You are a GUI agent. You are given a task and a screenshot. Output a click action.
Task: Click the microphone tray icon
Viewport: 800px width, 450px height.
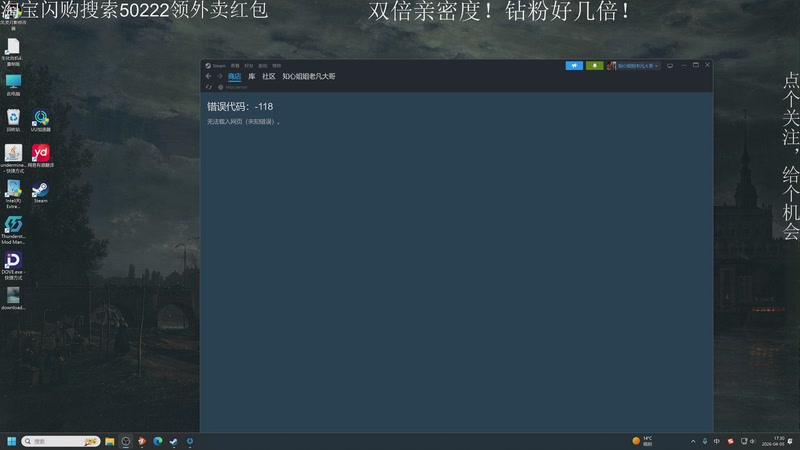[x=705, y=441]
